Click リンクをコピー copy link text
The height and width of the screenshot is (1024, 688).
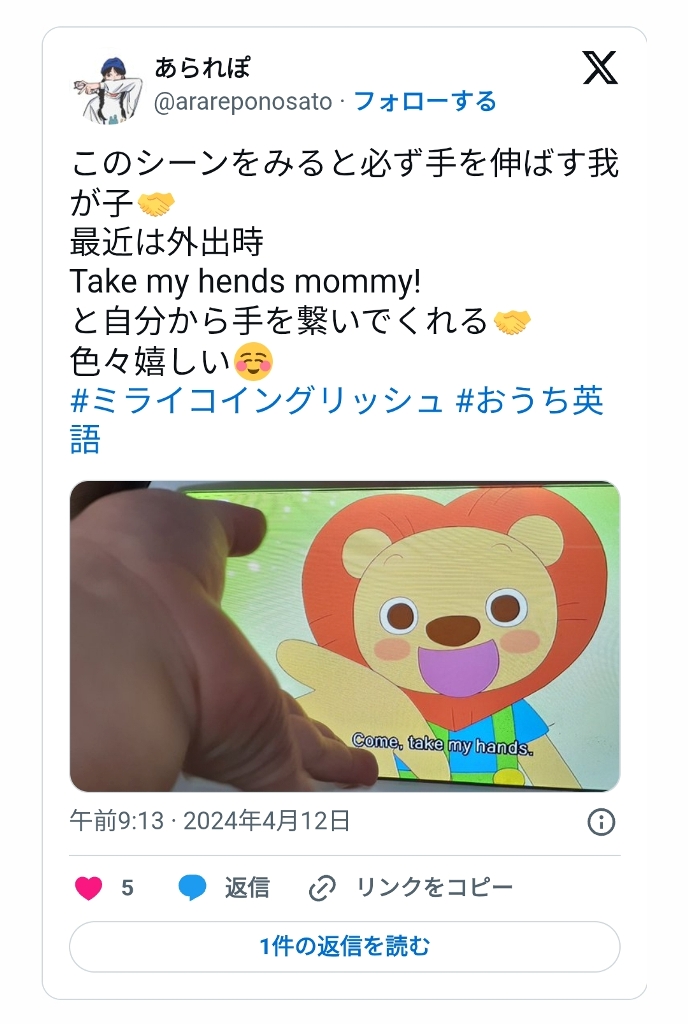tap(435, 888)
